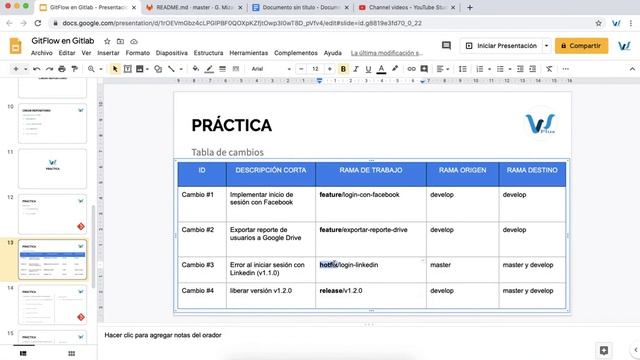Viewport: 640px width, 360px height.
Task: Open the border weight option
Action: 222,69
